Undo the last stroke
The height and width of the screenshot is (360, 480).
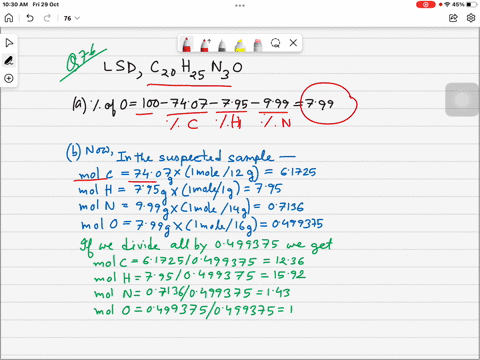(x=30, y=18)
